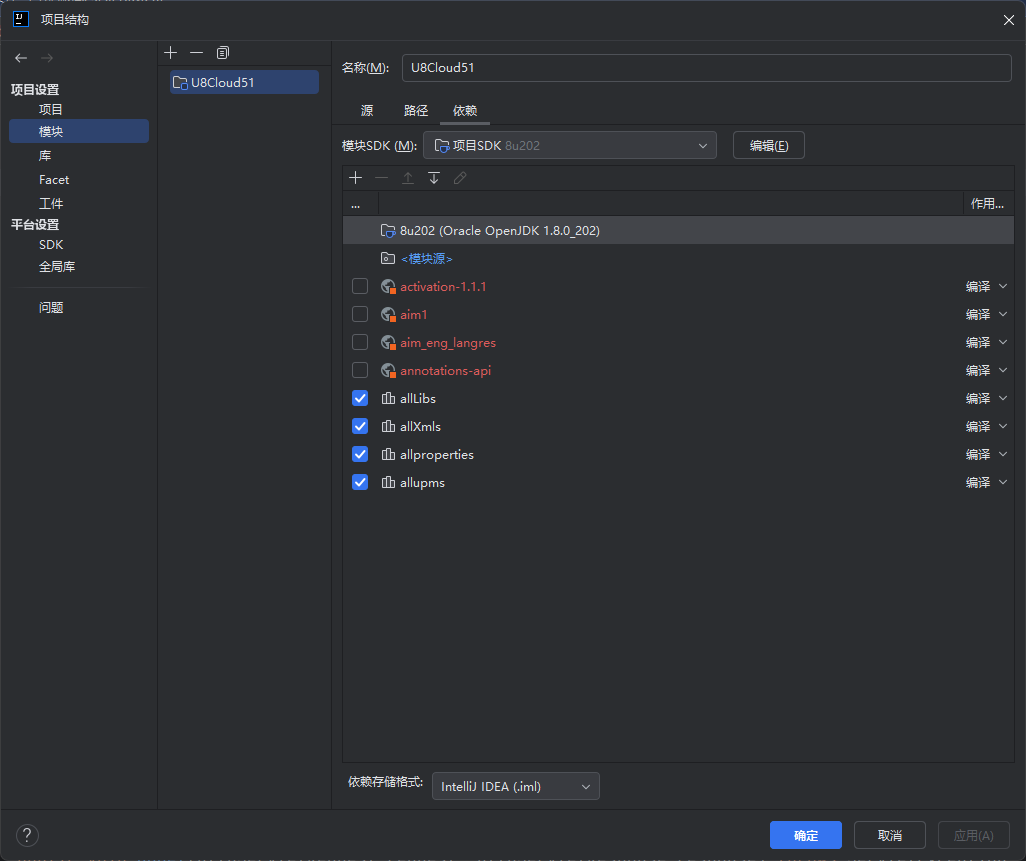Image resolution: width=1026 pixels, height=861 pixels.
Task: Click the copy module icon in module panel
Action: pyautogui.click(x=222, y=52)
